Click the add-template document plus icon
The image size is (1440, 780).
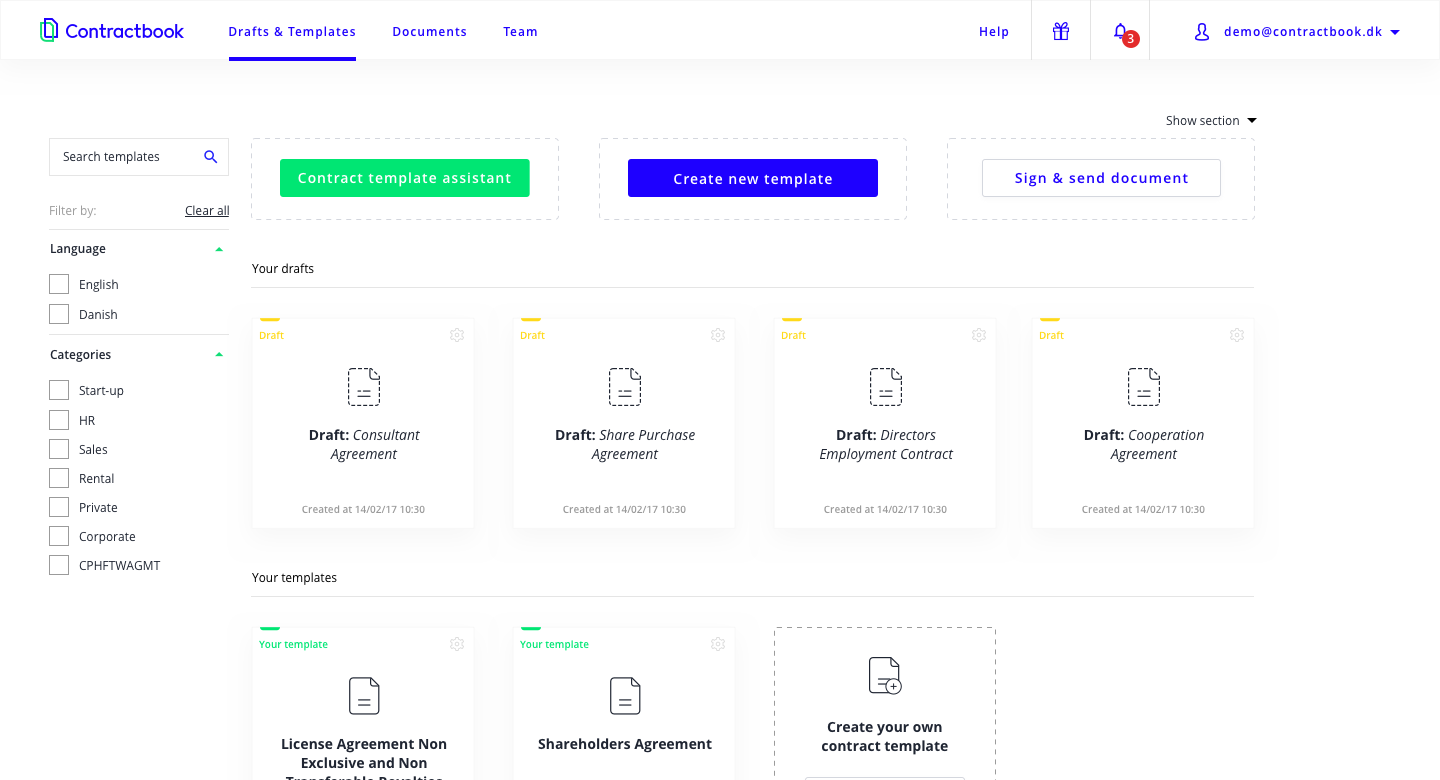tap(885, 676)
